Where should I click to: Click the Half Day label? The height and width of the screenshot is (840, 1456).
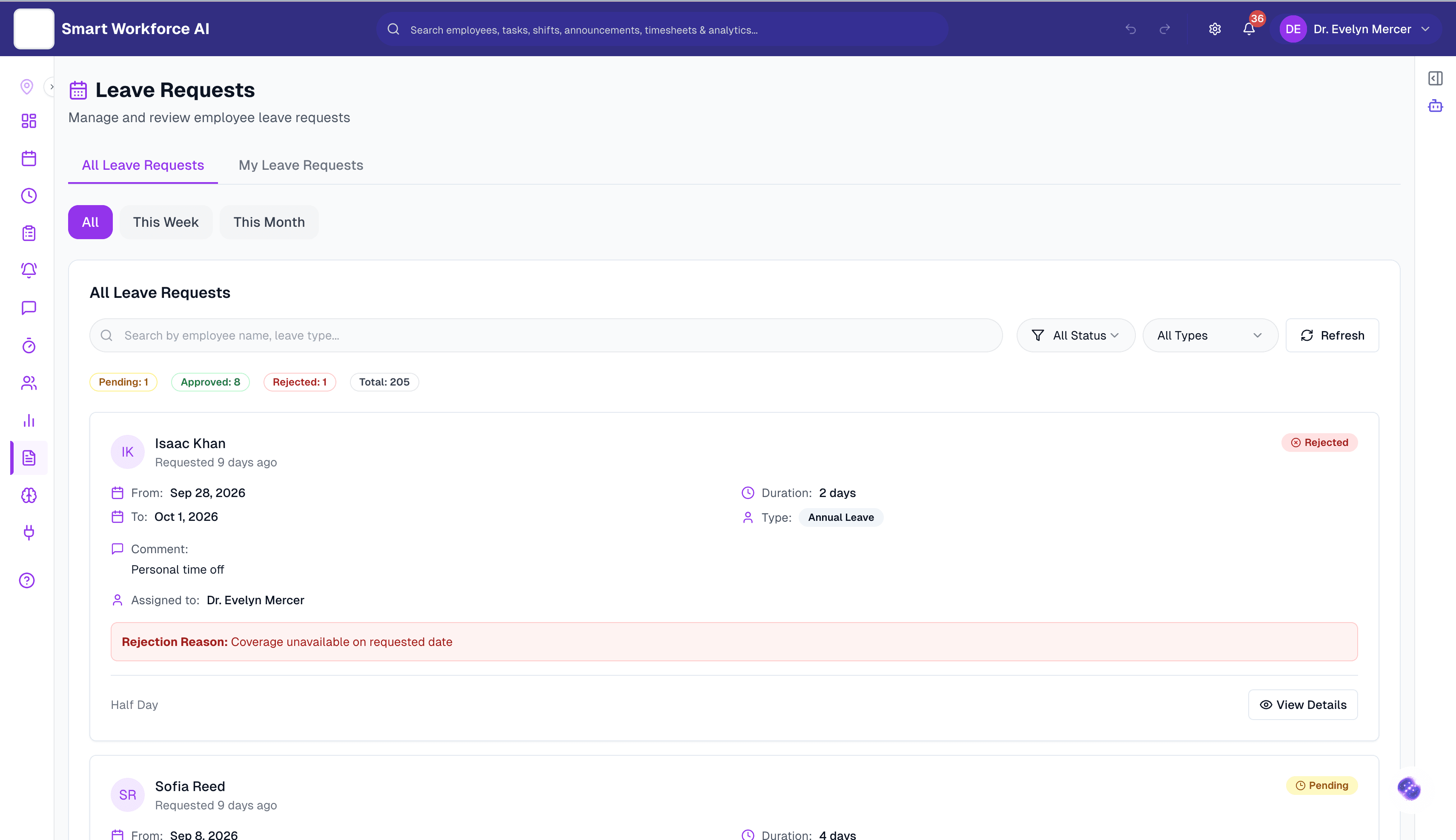click(x=135, y=704)
